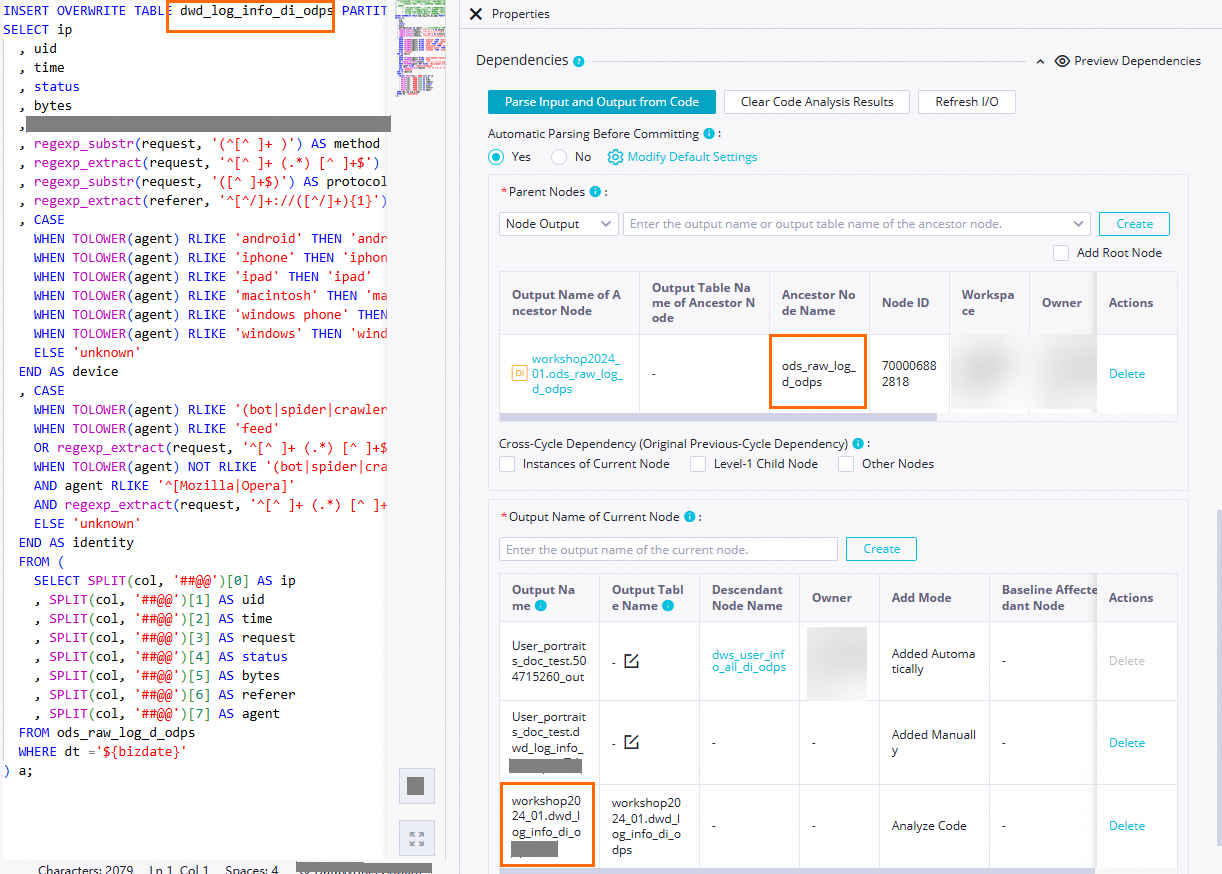Click the Output Table Name column help icon

click(668, 606)
